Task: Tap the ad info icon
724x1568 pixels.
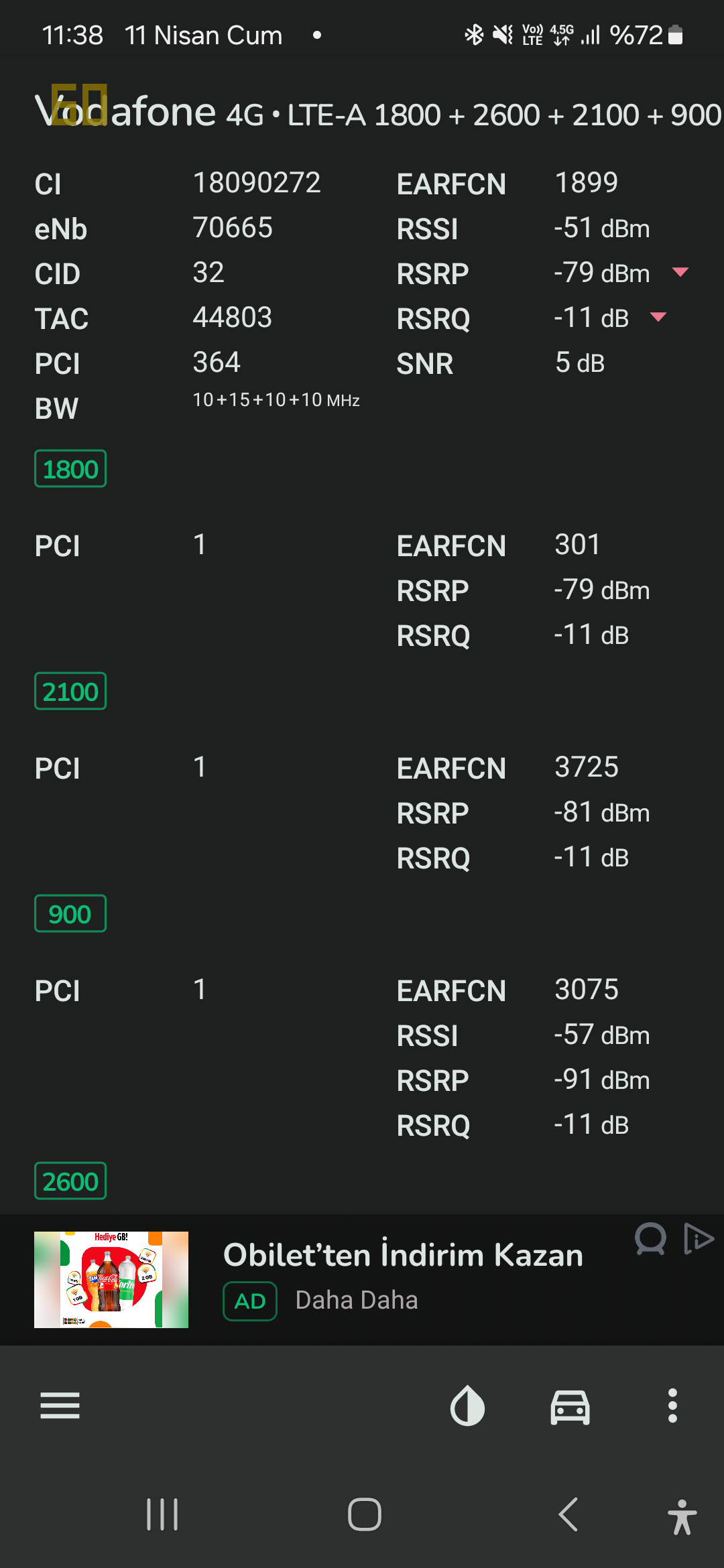Action: coord(650,1238)
